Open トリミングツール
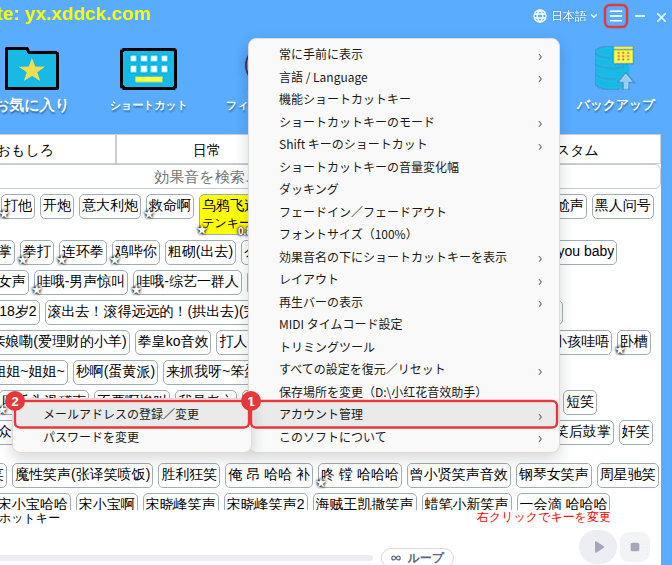 pos(405,347)
